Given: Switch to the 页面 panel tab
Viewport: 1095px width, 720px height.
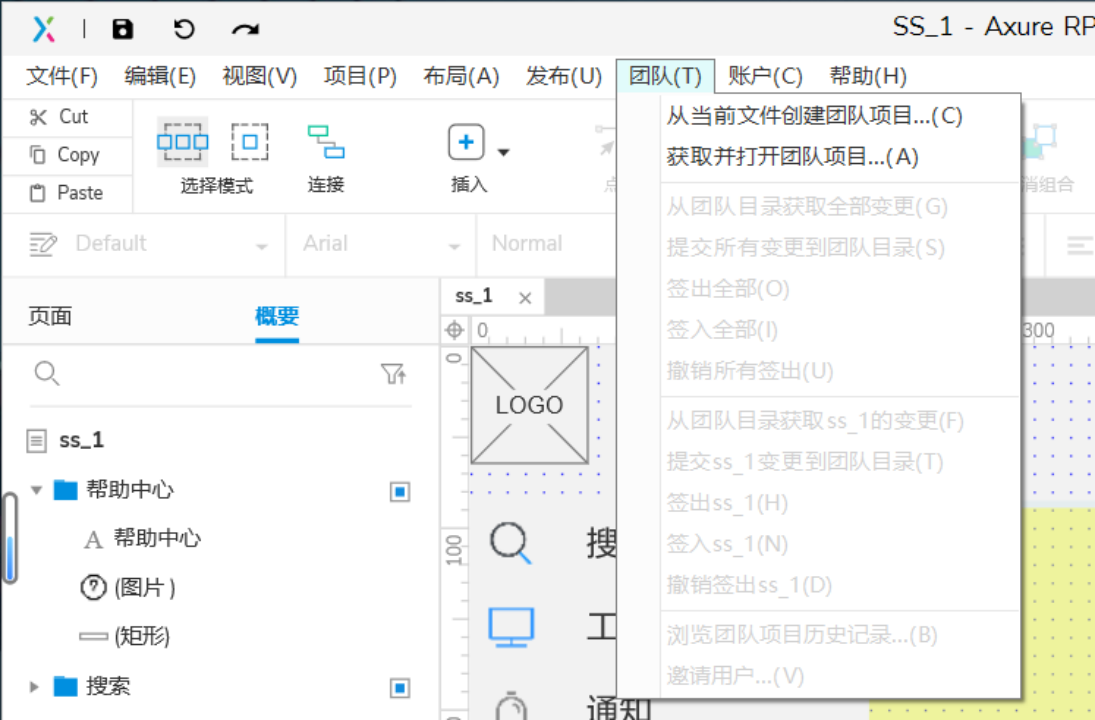Looking at the screenshot, I should pyautogui.click(x=50, y=316).
